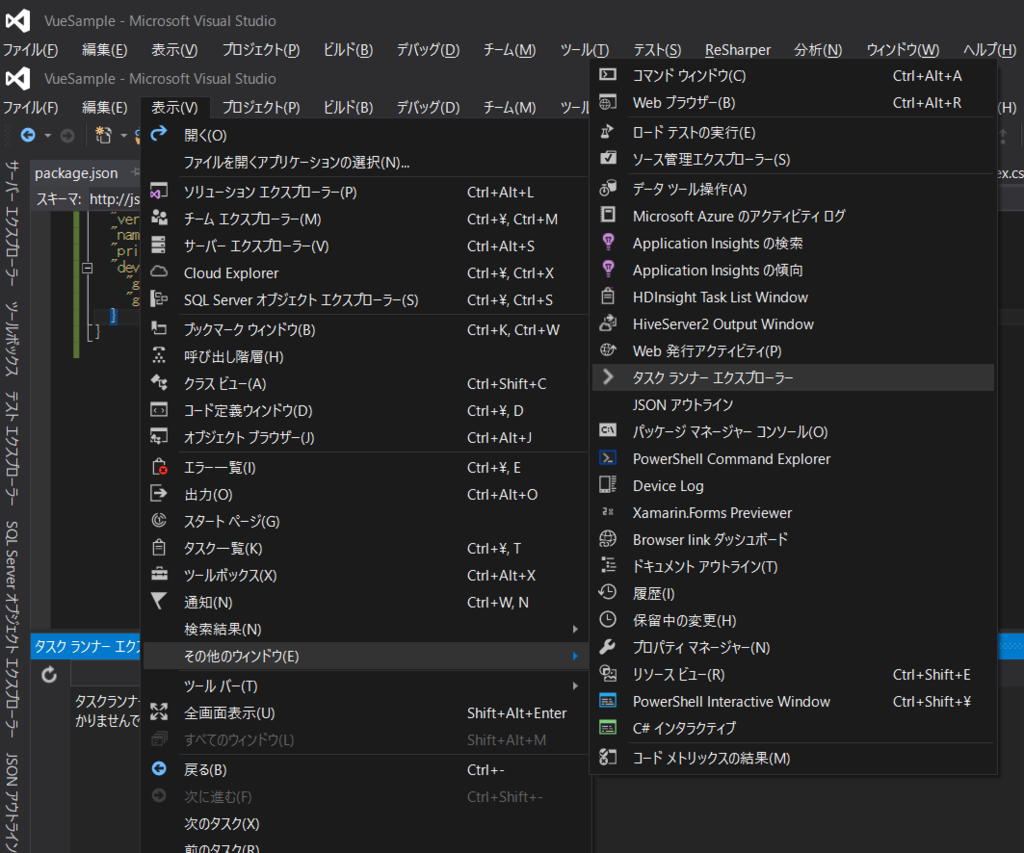
Task: Click the Error List icon
Action: (x=159, y=467)
